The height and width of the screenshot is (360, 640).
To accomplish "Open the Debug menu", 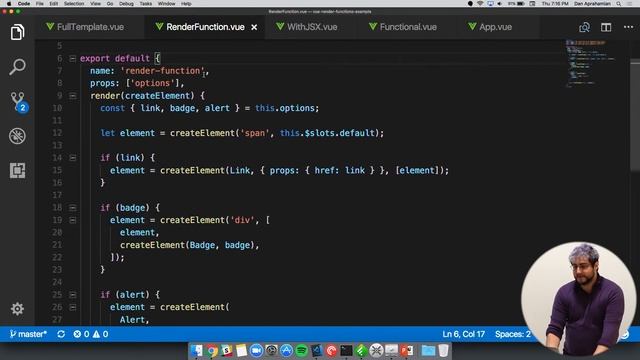I will 126,4.
